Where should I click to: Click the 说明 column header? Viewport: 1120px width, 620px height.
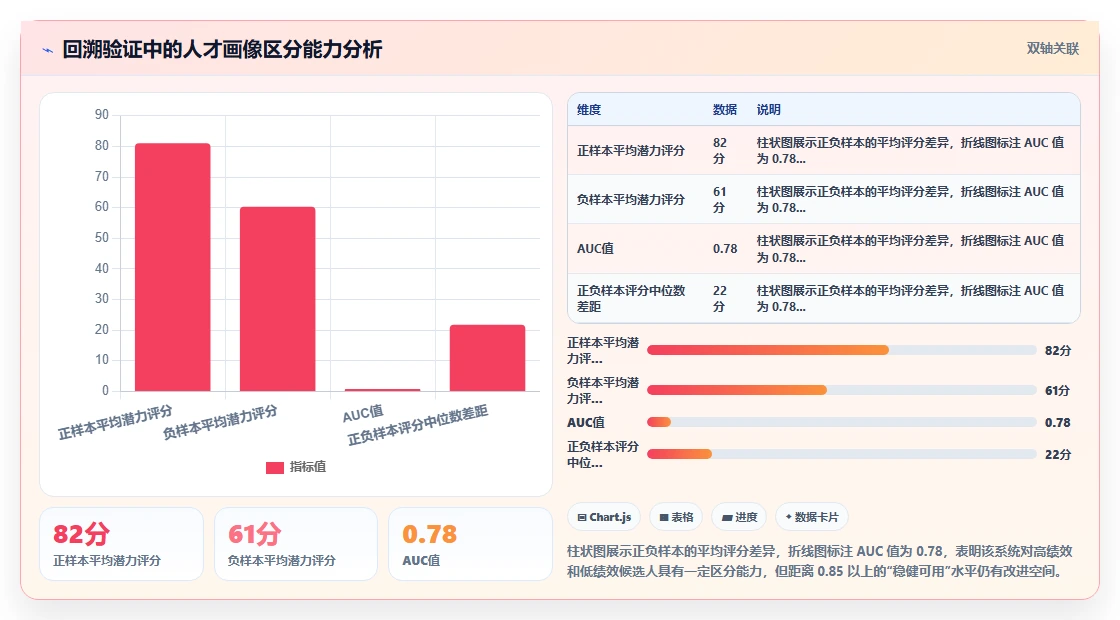[769, 109]
